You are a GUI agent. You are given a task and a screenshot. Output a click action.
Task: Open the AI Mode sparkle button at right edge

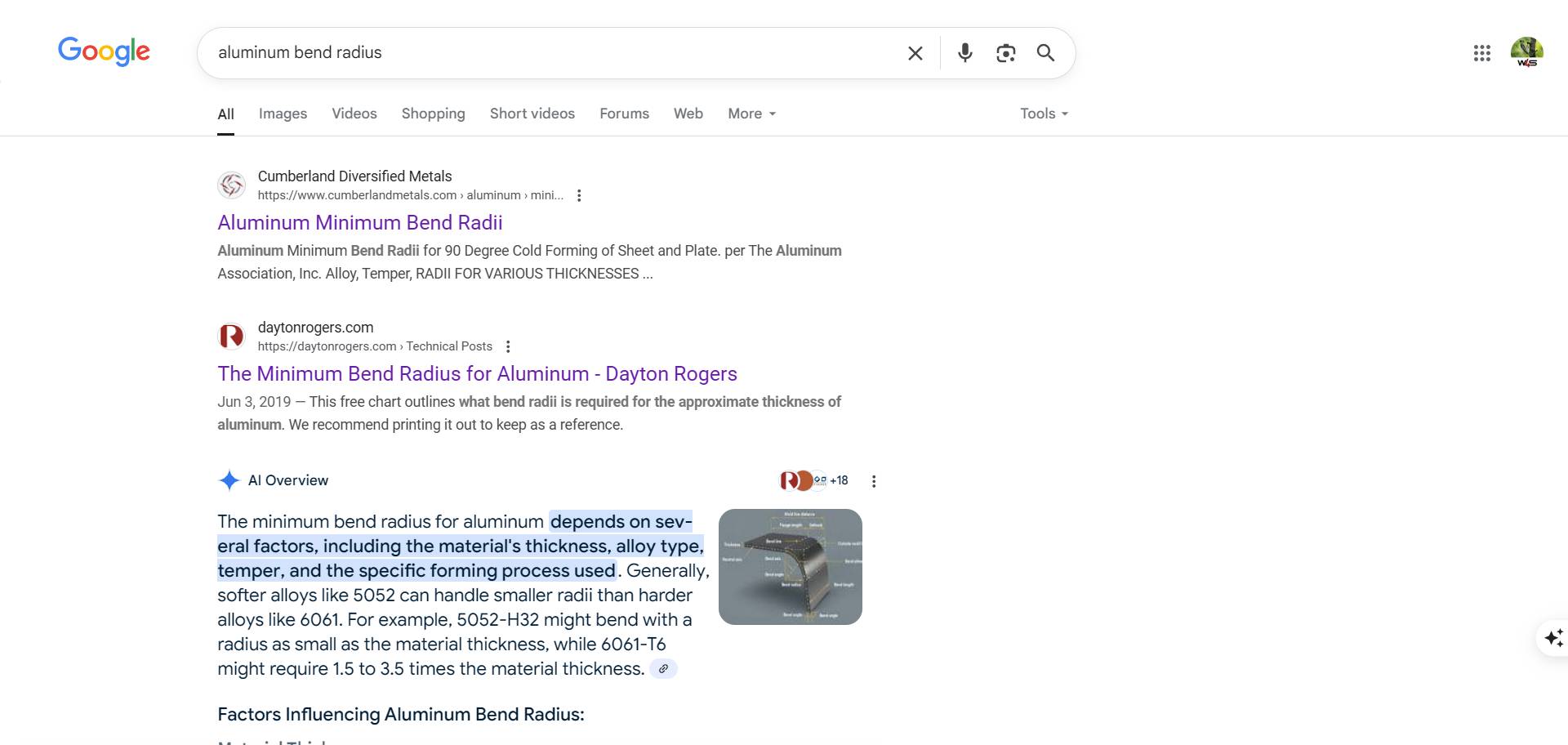(1553, 637)
